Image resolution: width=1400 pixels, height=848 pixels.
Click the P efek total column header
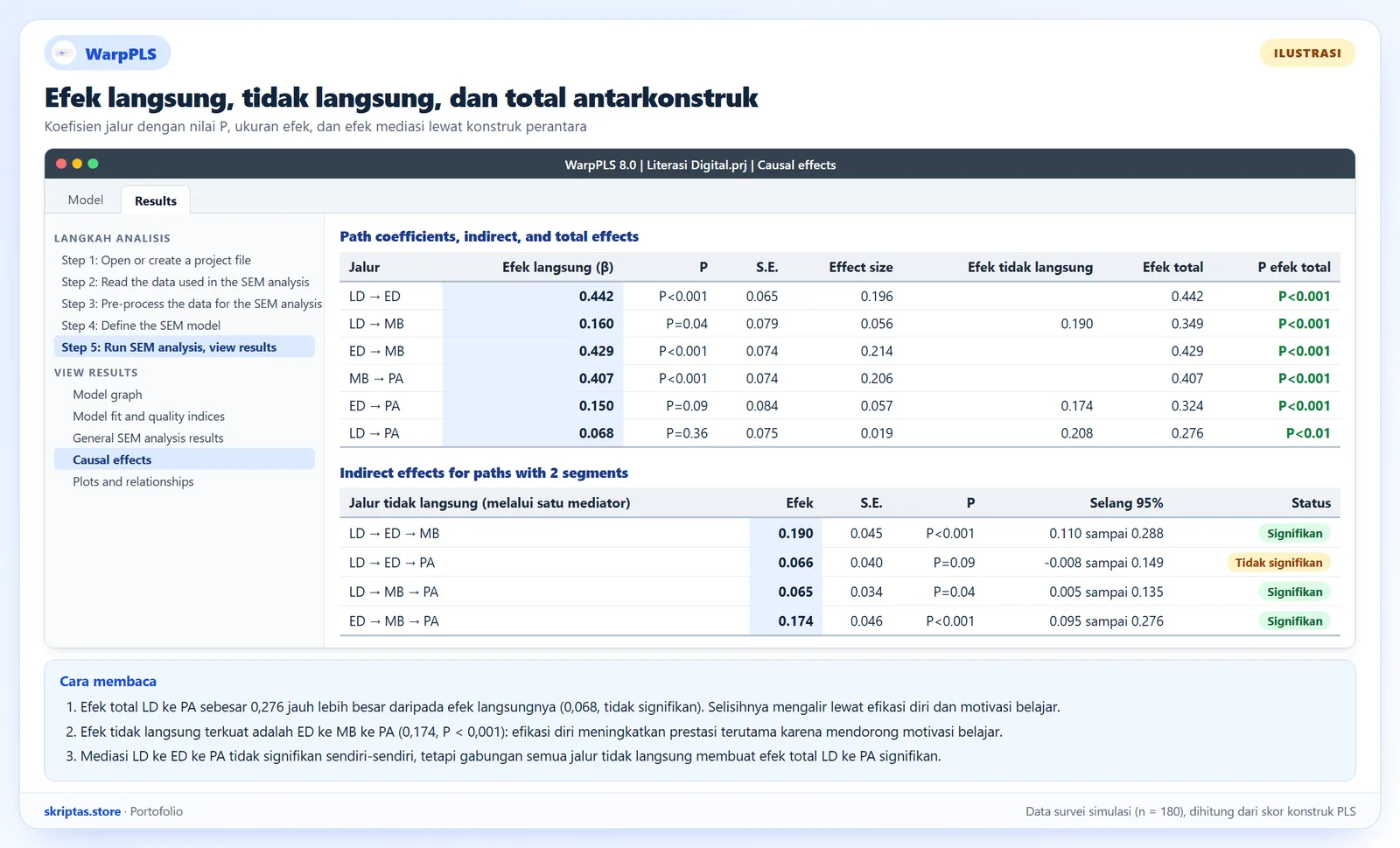[x=1294, y=267]
